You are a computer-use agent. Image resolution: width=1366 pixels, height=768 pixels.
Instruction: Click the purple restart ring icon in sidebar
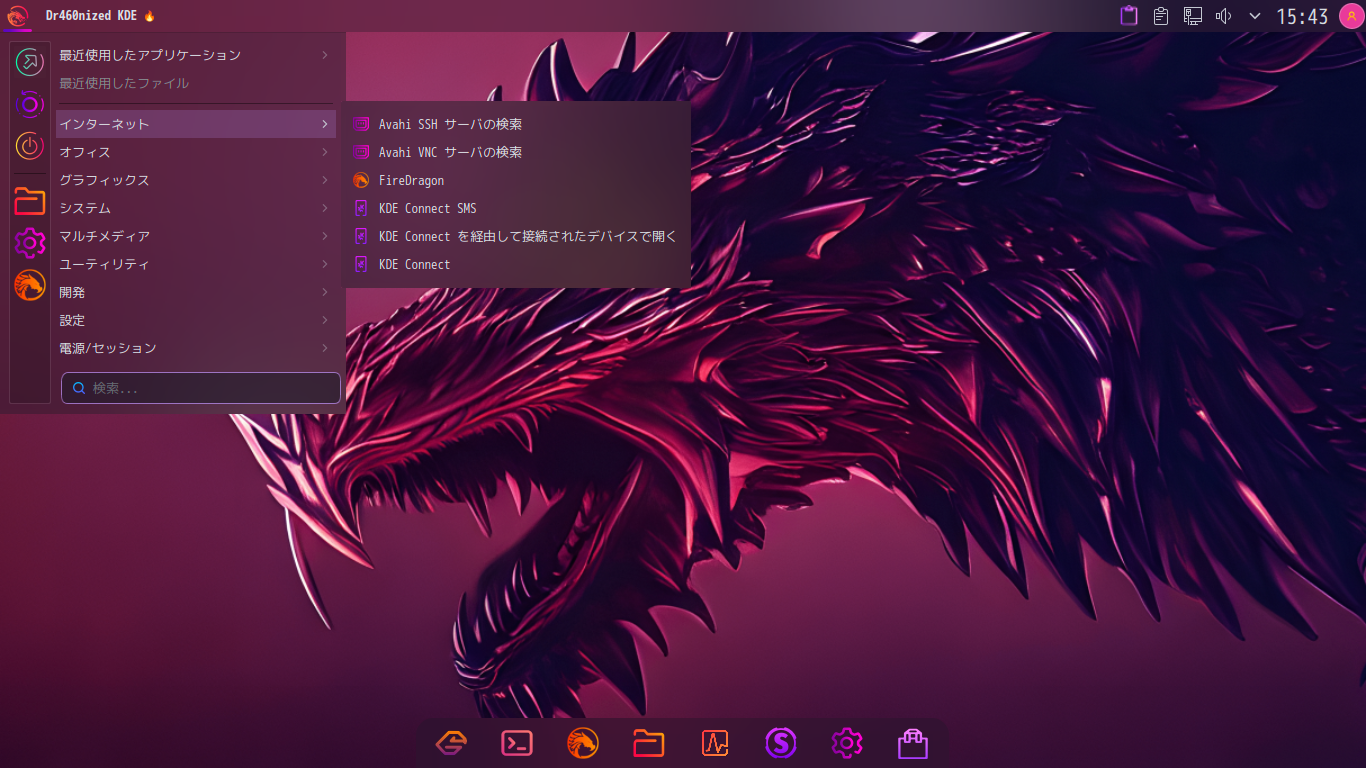[30, 104]
